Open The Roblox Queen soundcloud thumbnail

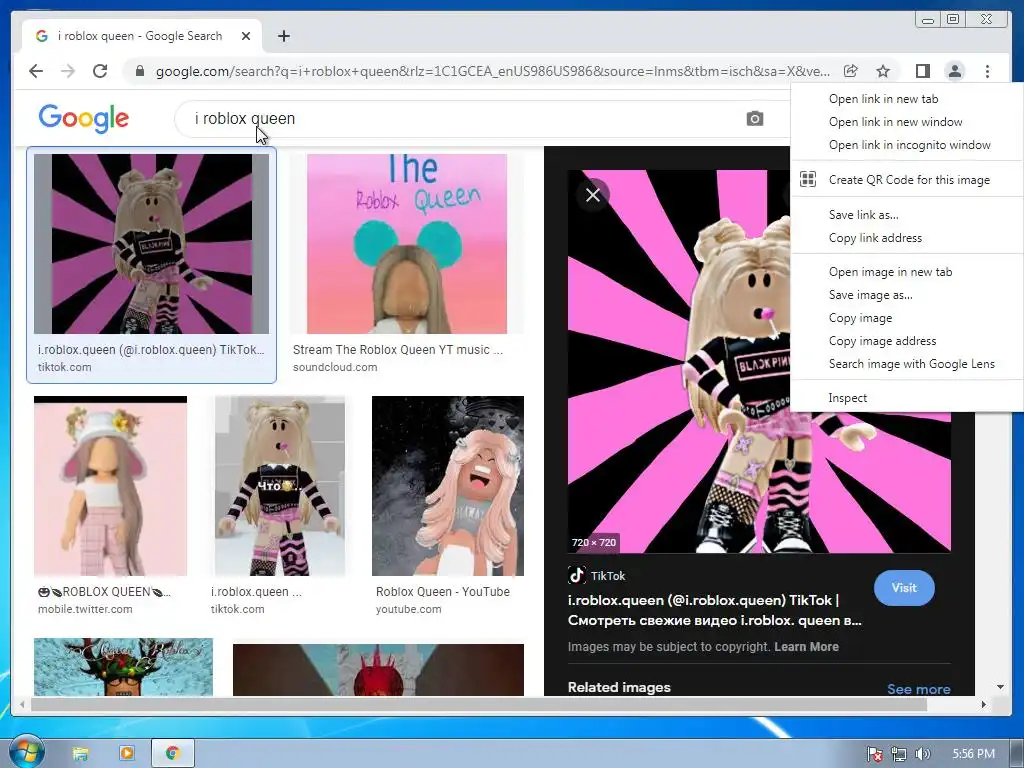[x=407, y=244]
